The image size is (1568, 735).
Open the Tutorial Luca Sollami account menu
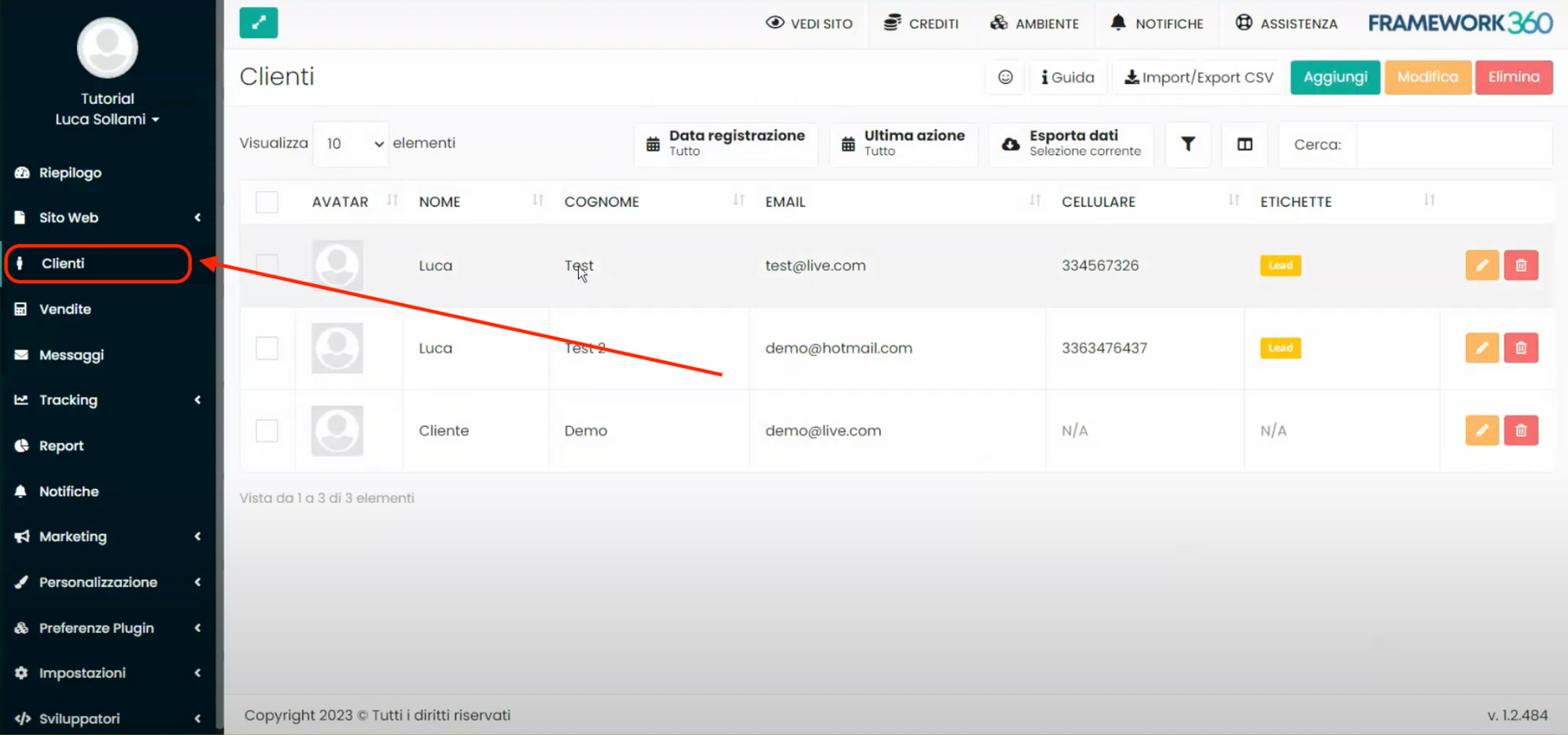[x=107, y=118]
